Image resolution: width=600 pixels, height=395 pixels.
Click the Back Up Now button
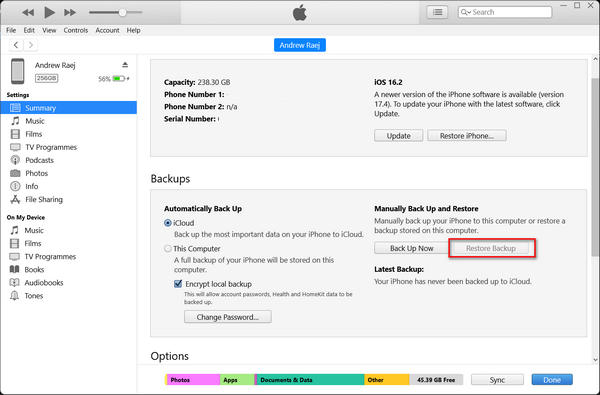coord(411,248)
